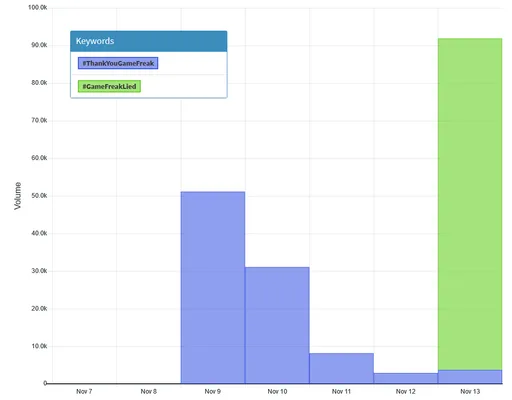
Task: Click the Nov 7 axis label
Action: 84,391
